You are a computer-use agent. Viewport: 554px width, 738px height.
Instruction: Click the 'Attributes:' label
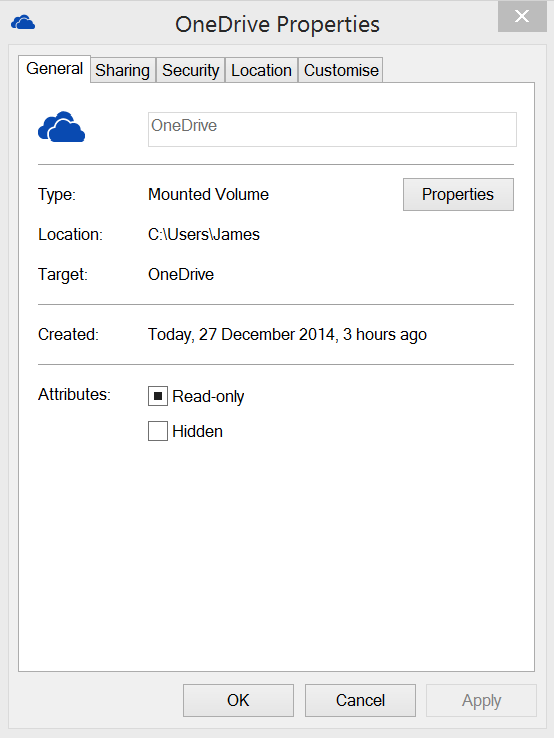click(74, 394)
